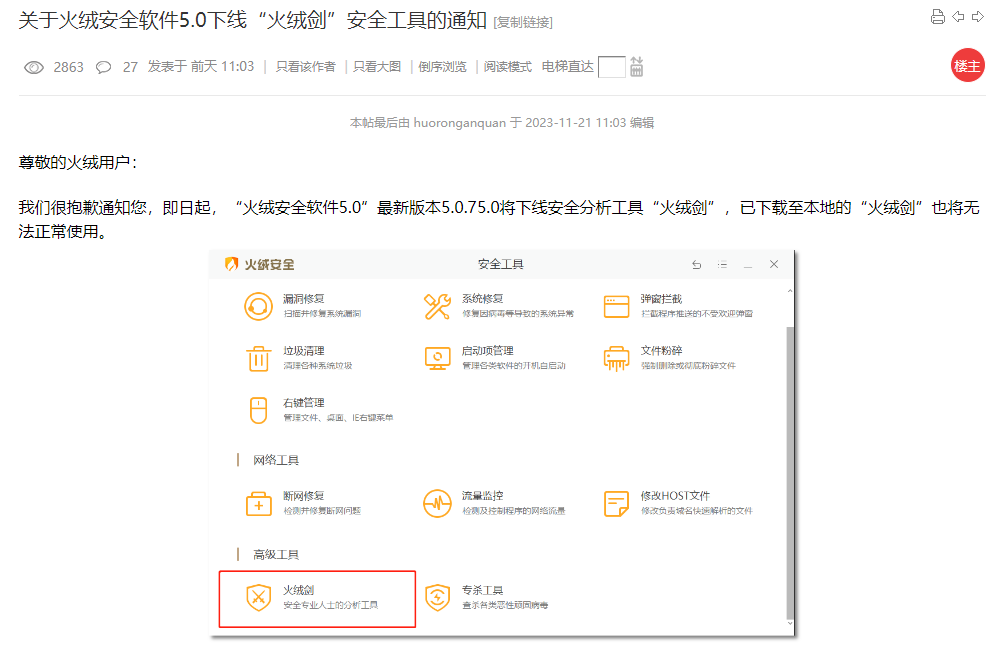Click 安全专业人士的分析工具 description text
993x647 pixels.
click(330, 605)
